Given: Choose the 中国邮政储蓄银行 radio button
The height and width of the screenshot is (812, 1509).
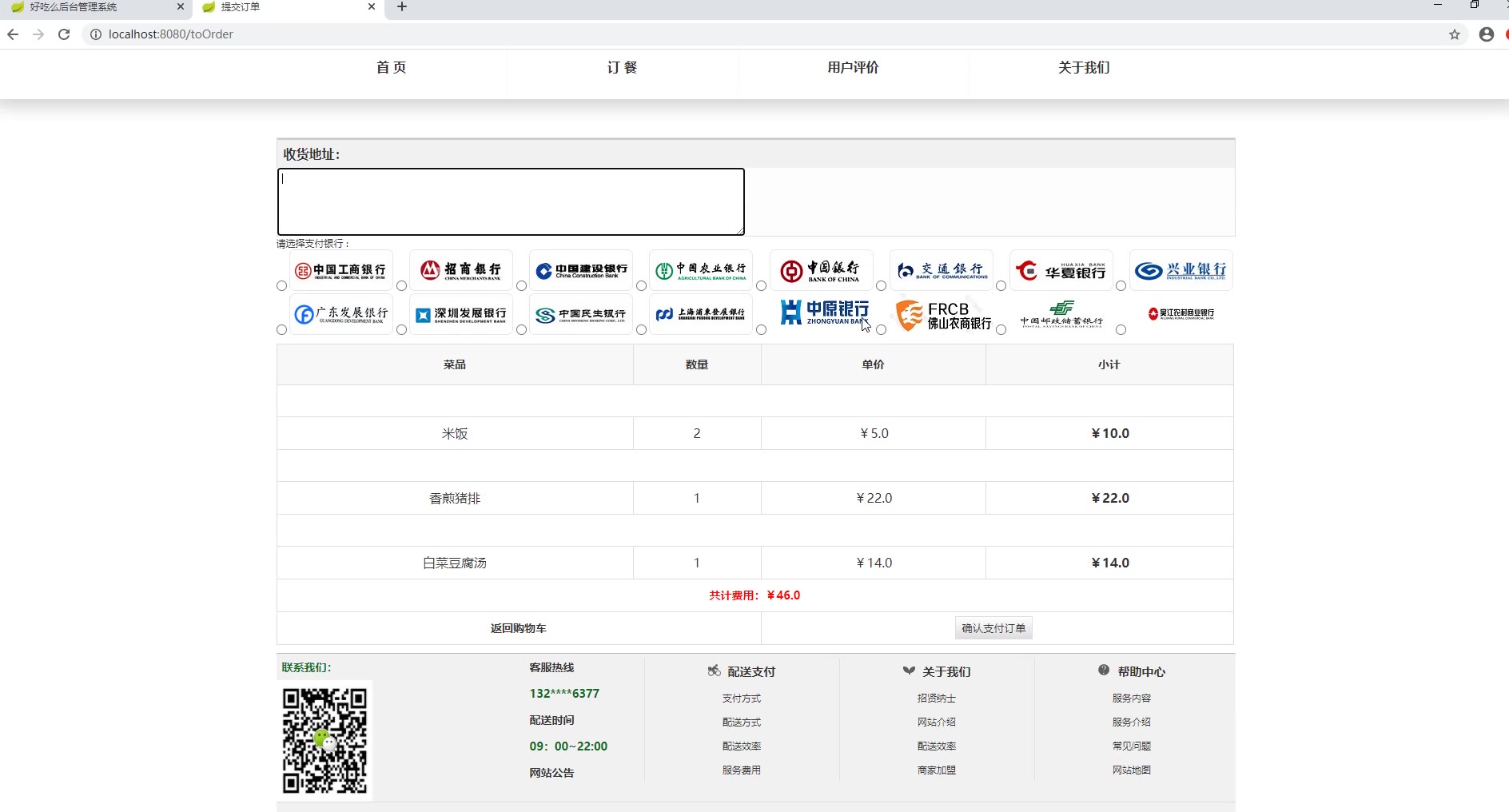Looking at the screenshot, I should coord(1001,329).
